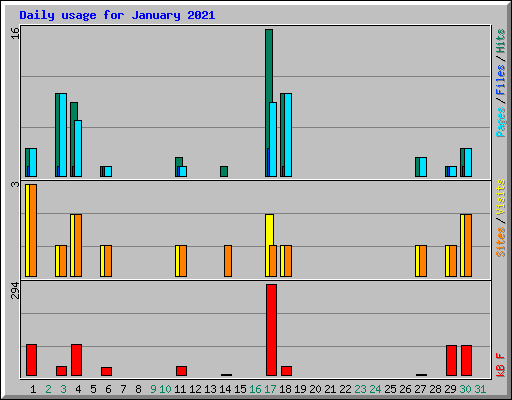Image resolution: width=512 pixels, height=400 pixels.
Task: Click the green day 23 axis label
Action: click(360, 389)
